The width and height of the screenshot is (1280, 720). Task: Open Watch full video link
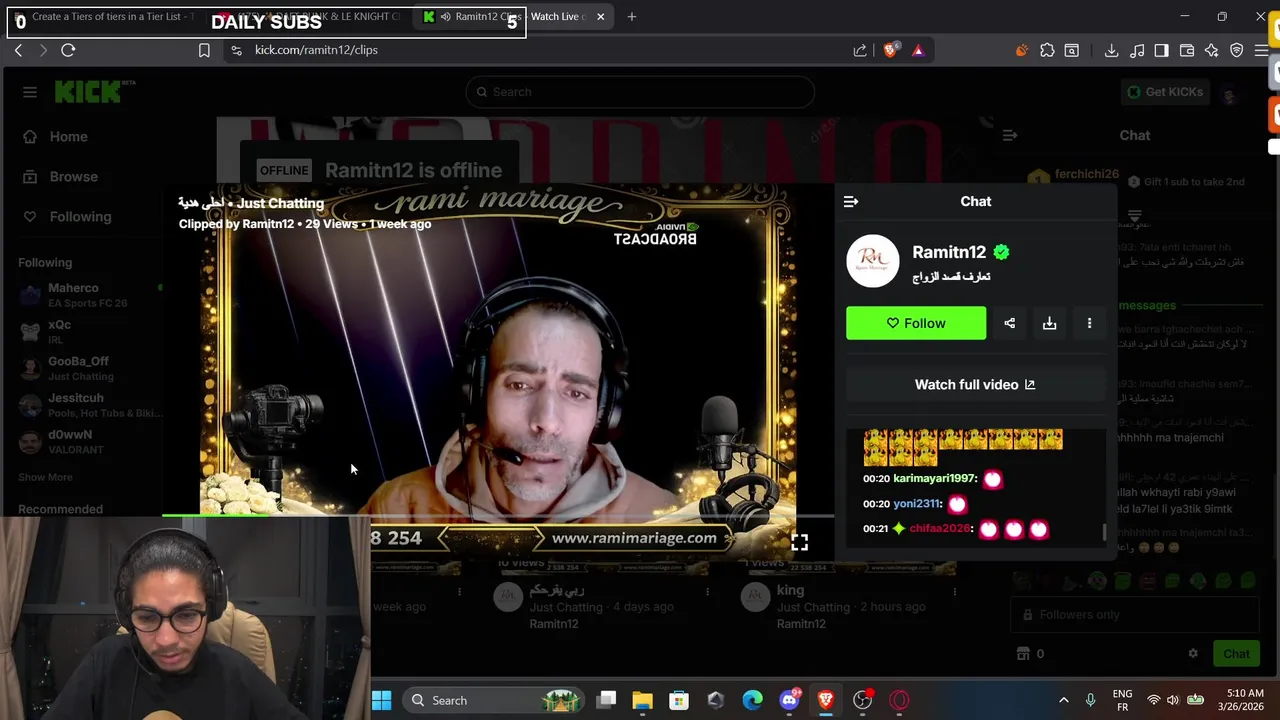[x=975, y=384]
